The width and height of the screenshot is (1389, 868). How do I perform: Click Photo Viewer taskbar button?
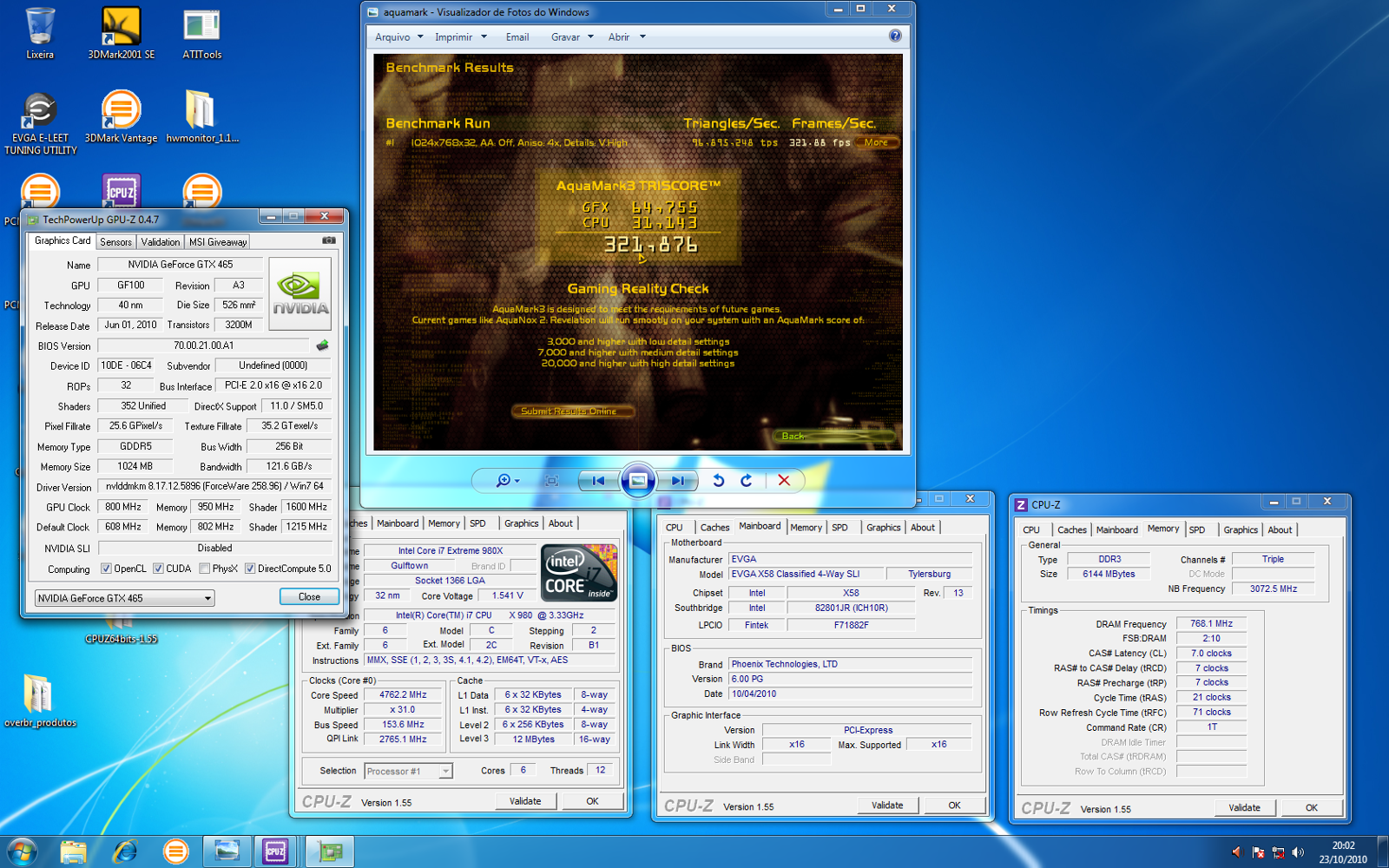point(227,852)
